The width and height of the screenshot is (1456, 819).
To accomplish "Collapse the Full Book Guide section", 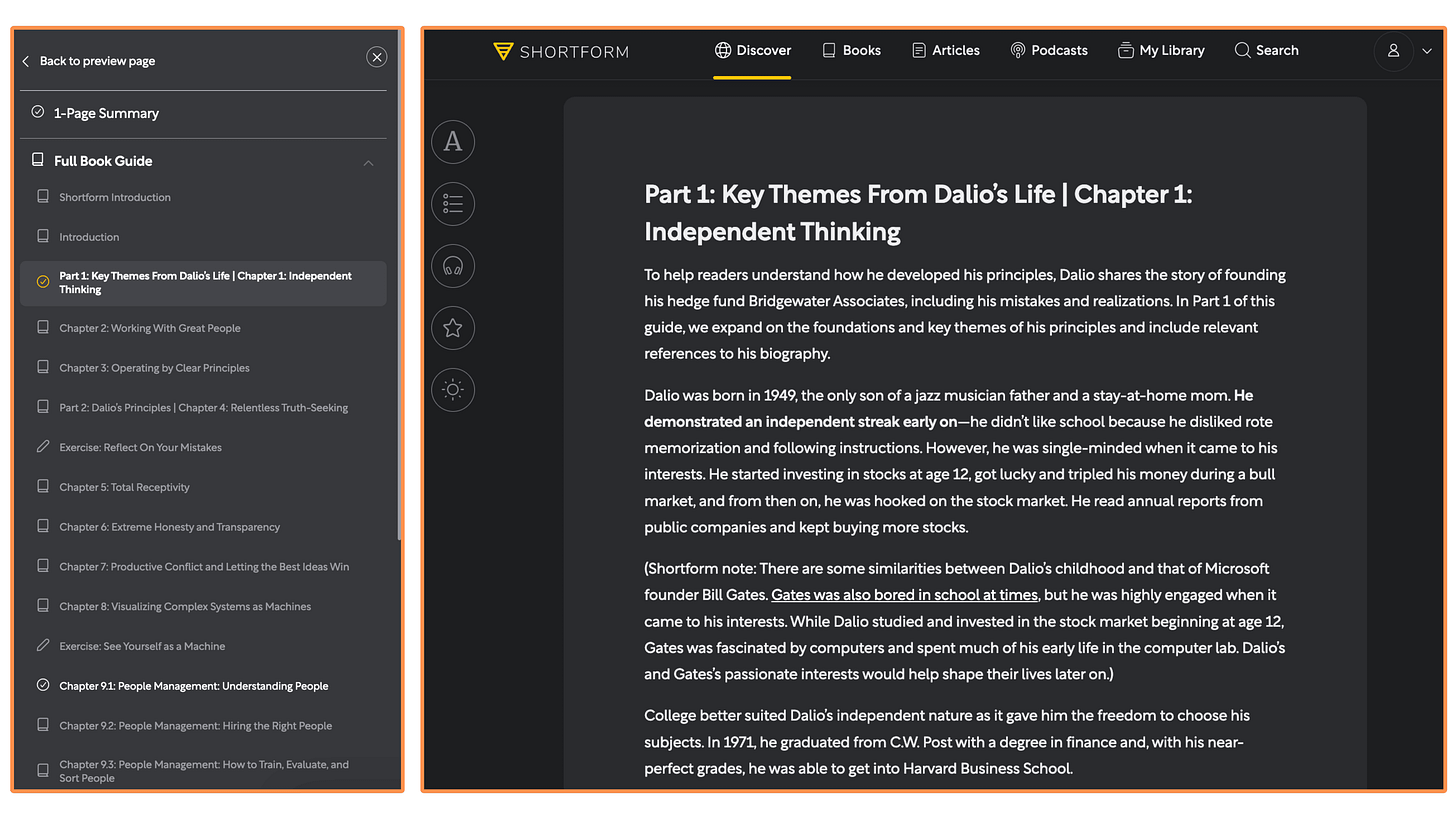I will (x=368, y=161).
